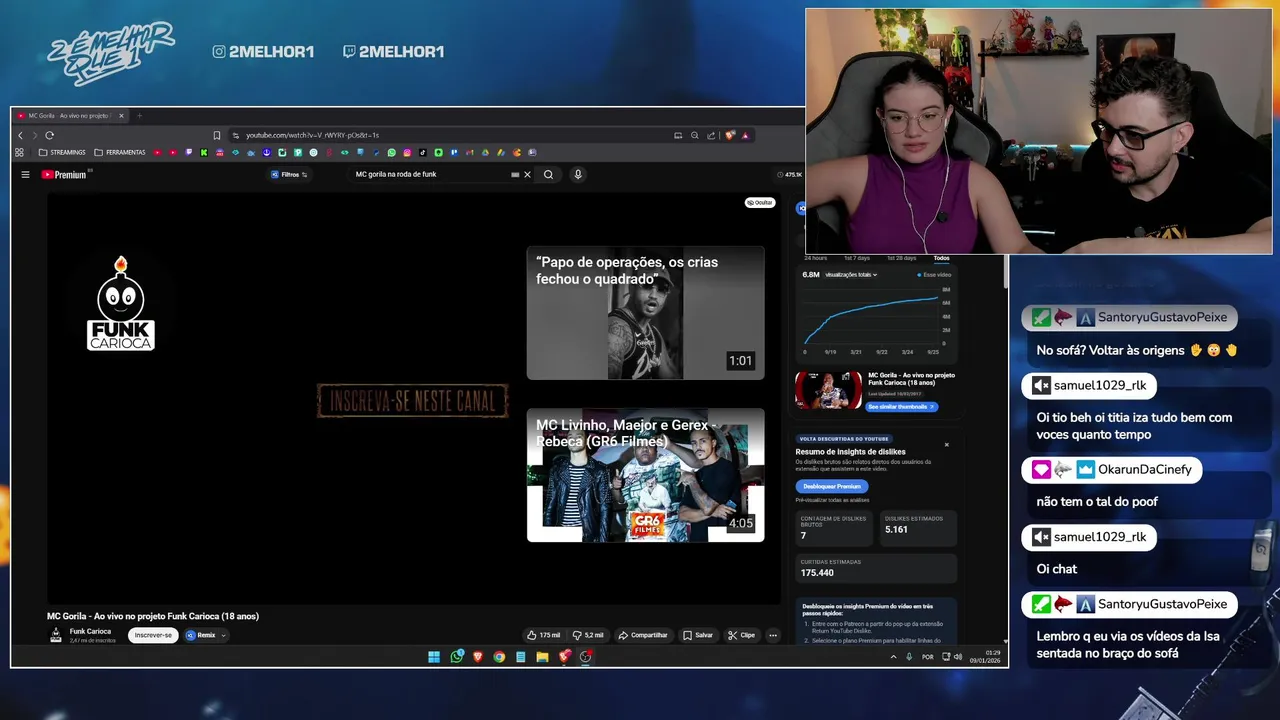Open the TikTok bookmark icon

coord(423,152)
